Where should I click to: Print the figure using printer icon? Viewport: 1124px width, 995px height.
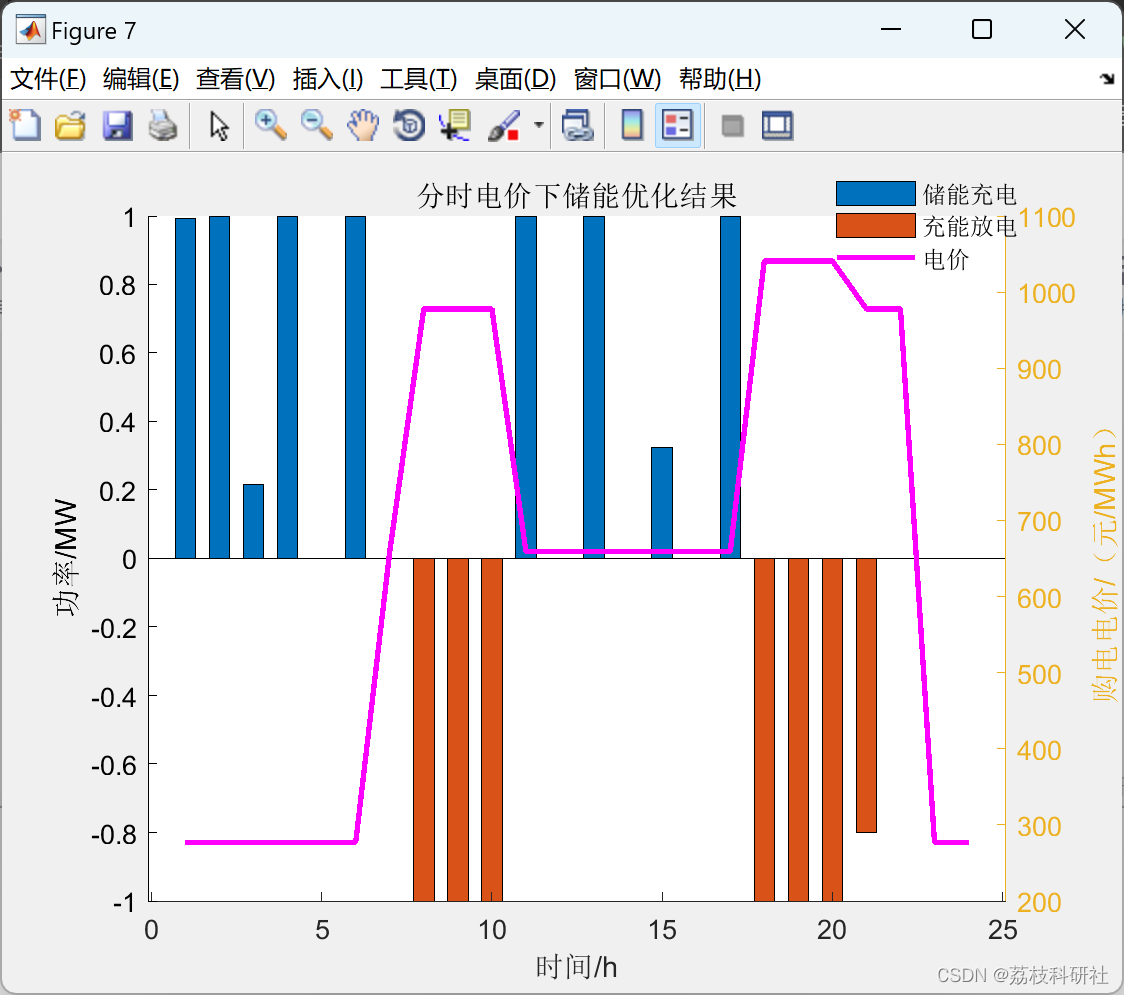click(163, 125)
